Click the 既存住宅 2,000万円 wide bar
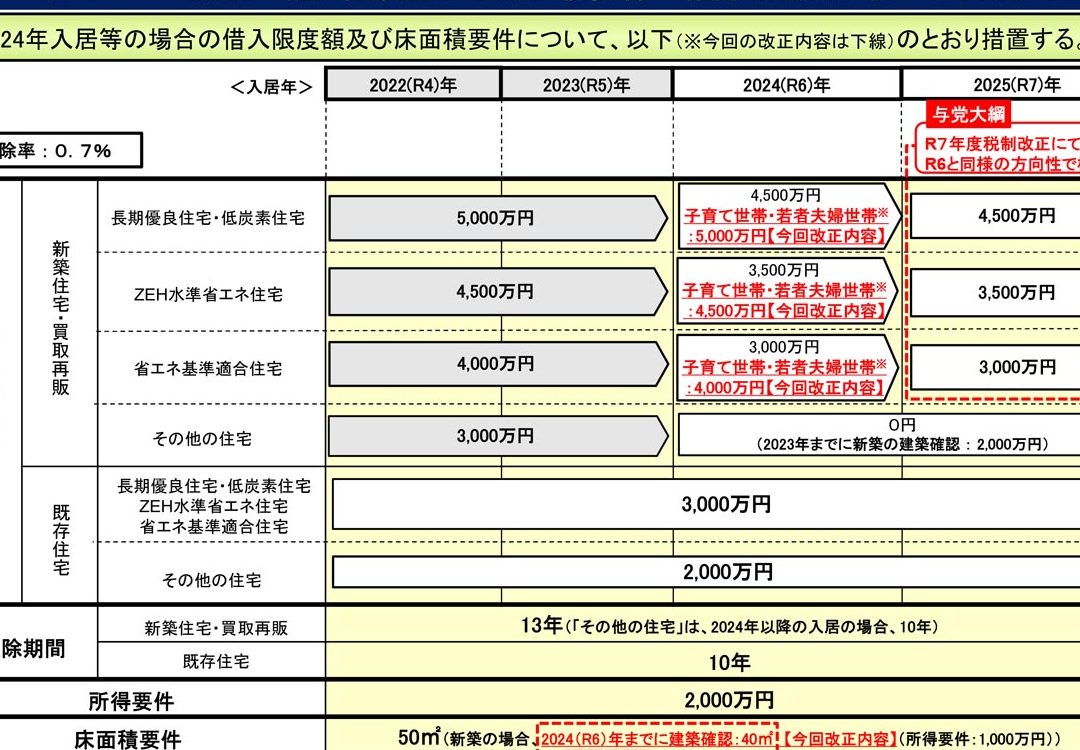Viewport: 1080px width, 750px height. (x=707, y=572)
